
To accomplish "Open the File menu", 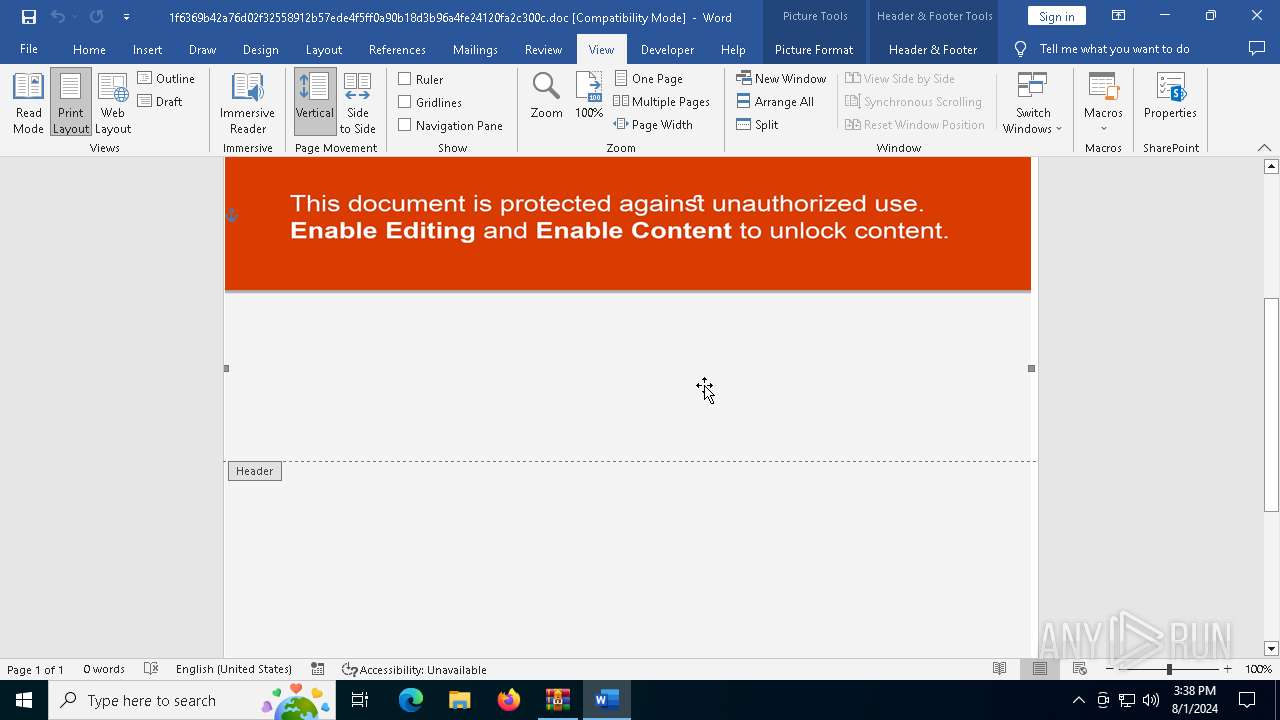I will click(29, 49).
